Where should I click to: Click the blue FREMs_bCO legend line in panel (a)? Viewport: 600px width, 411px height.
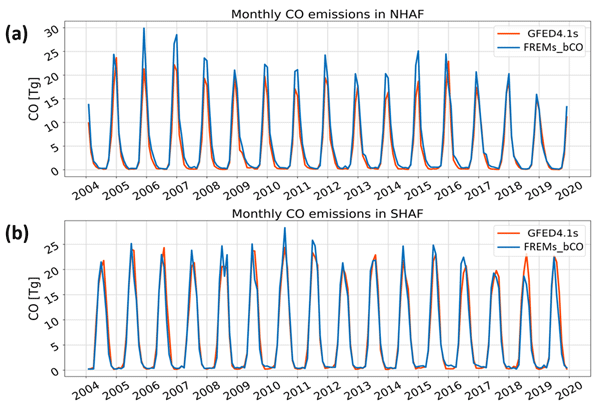pyautogui.click(x=510, y=46)
